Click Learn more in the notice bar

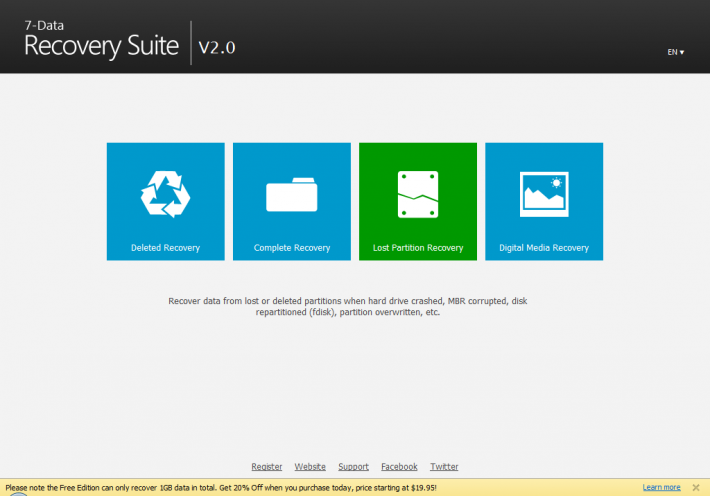pos(662,487)
